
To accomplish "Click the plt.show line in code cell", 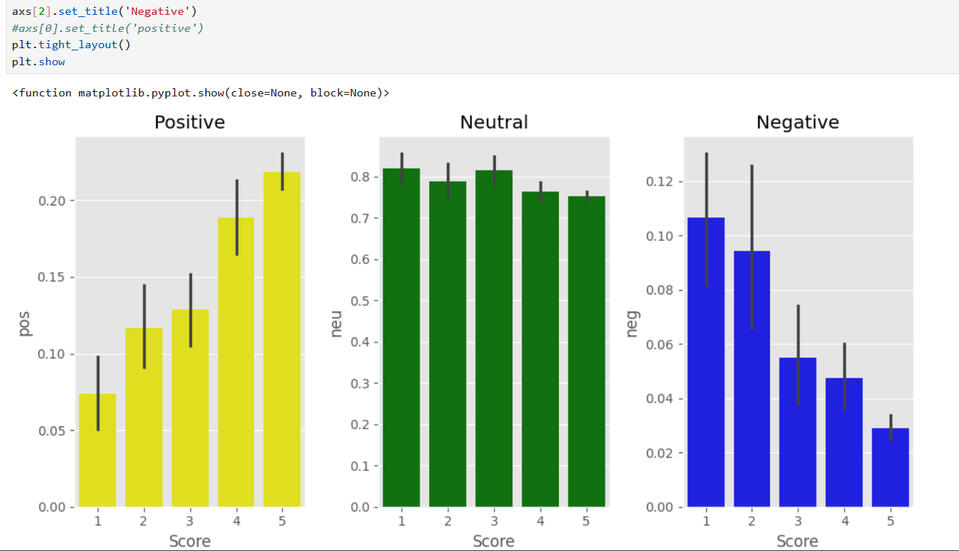I will 38,61.
